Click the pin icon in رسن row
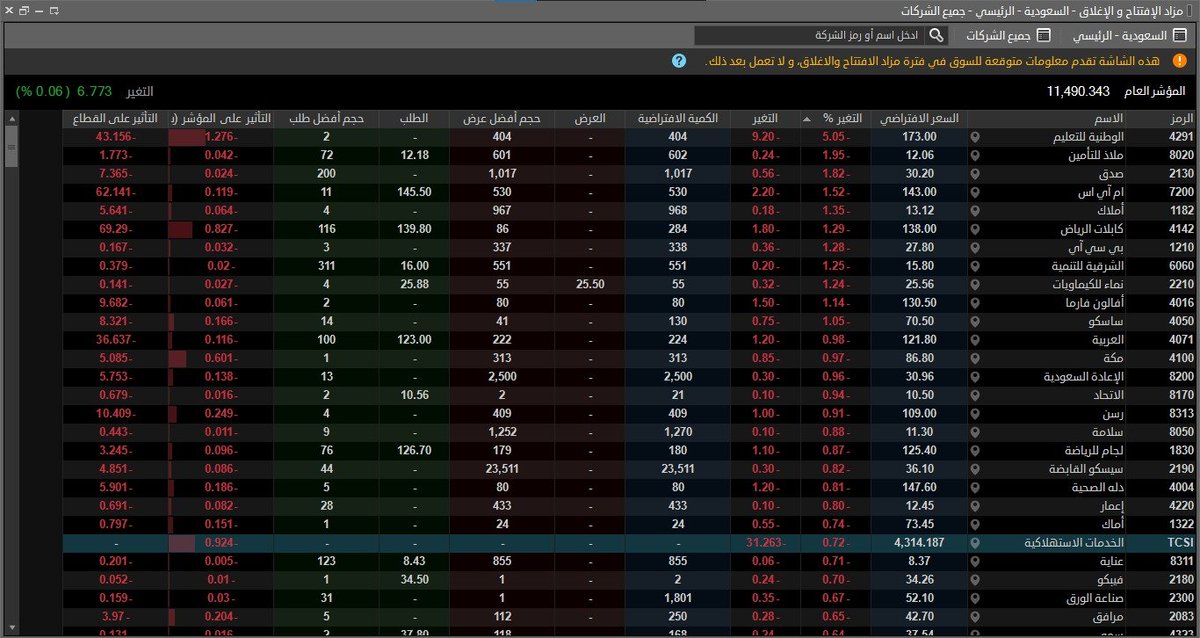 pos(974,414)
